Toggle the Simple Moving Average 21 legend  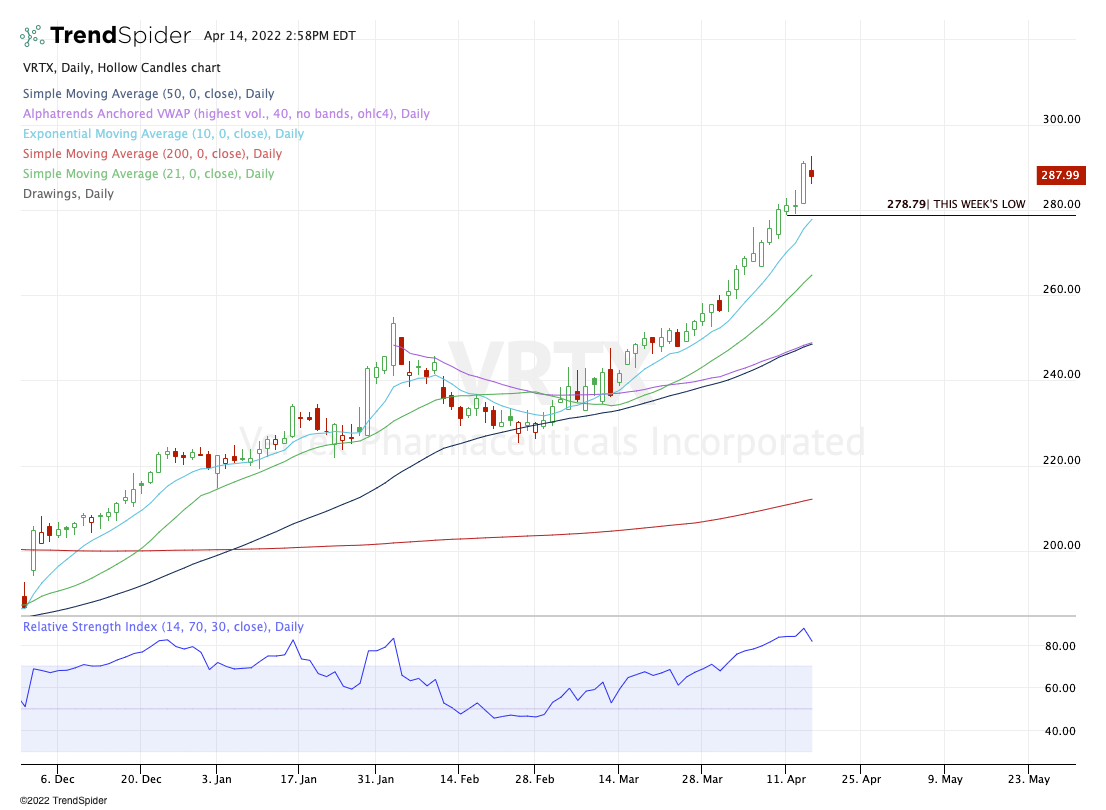coord(148,174)
